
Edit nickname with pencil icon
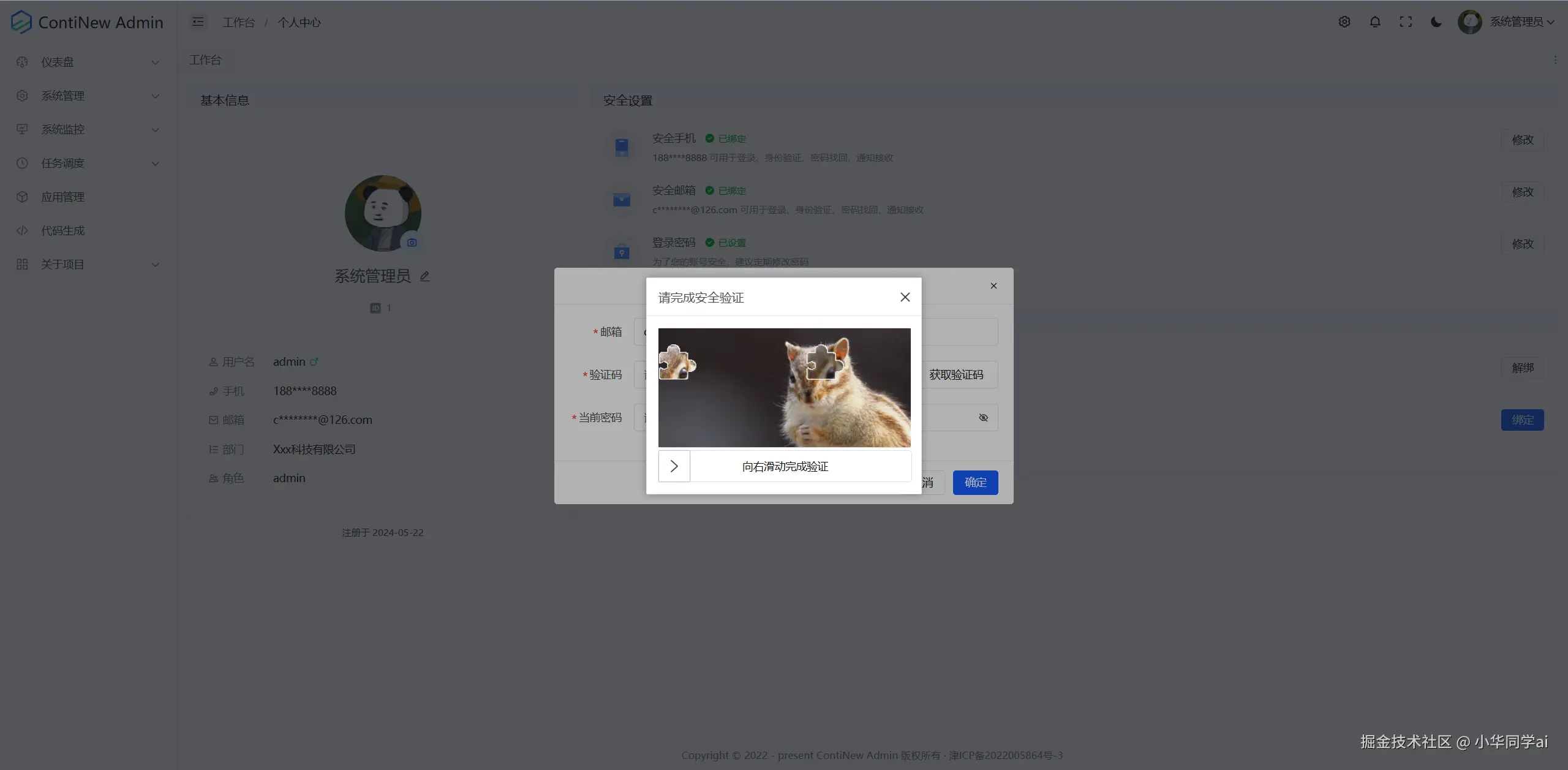click(424, 276)
